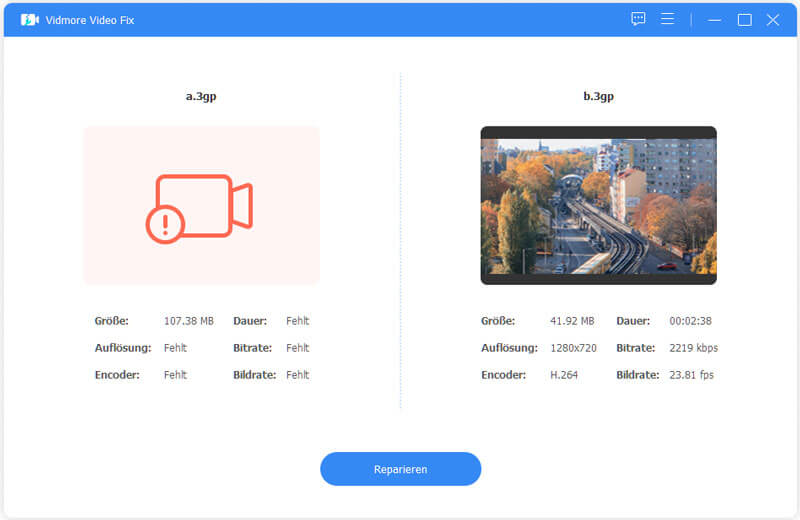Select the b.3gp sample video thumbnail
Image resolution: width=800 pixels, height=520 pixels.
tap(598, 205)
